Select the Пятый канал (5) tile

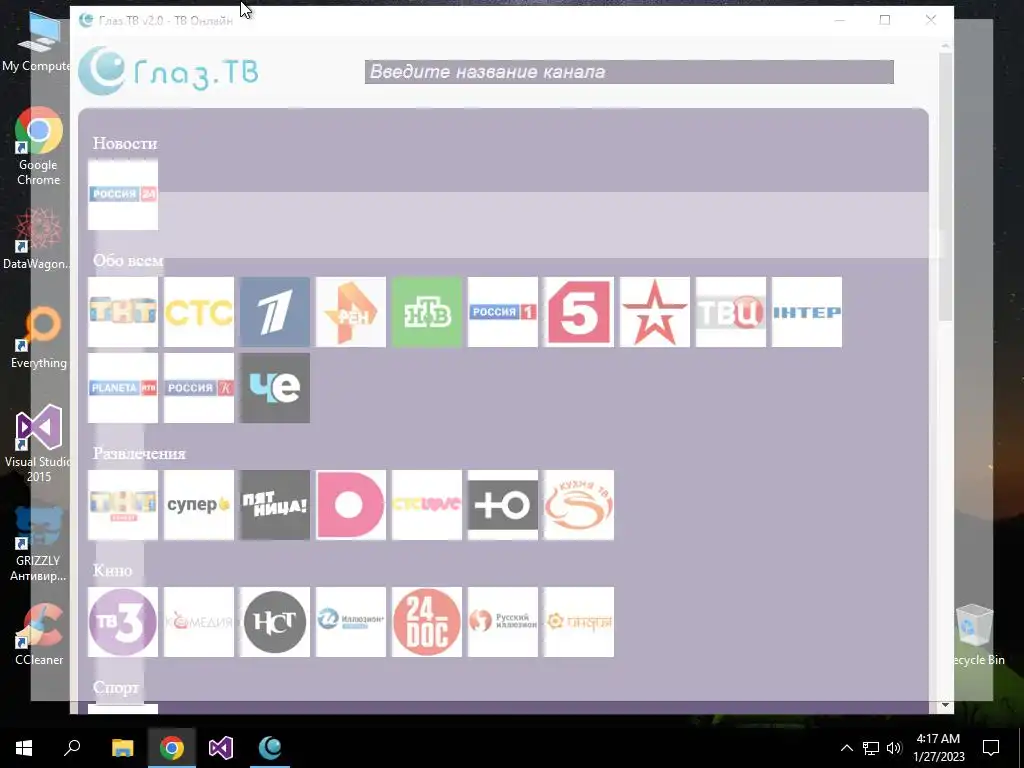(579, 312)
